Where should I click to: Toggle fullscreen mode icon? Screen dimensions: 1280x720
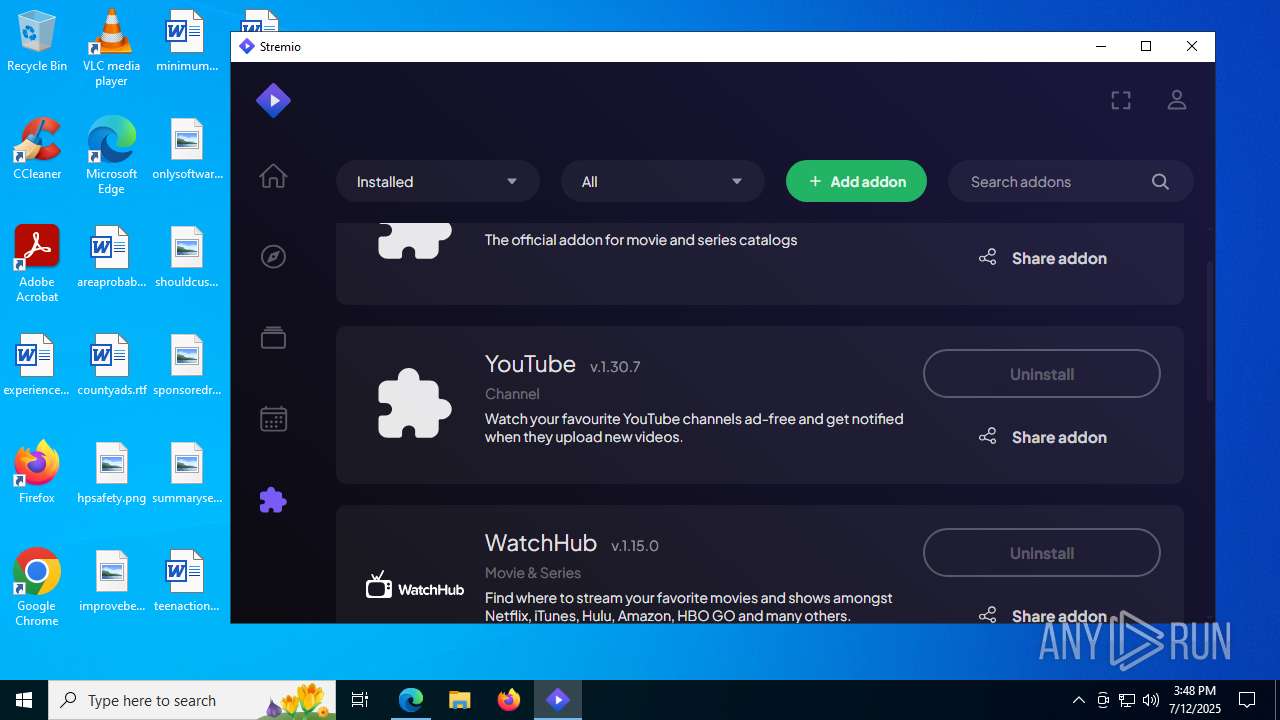(1121, 100)
